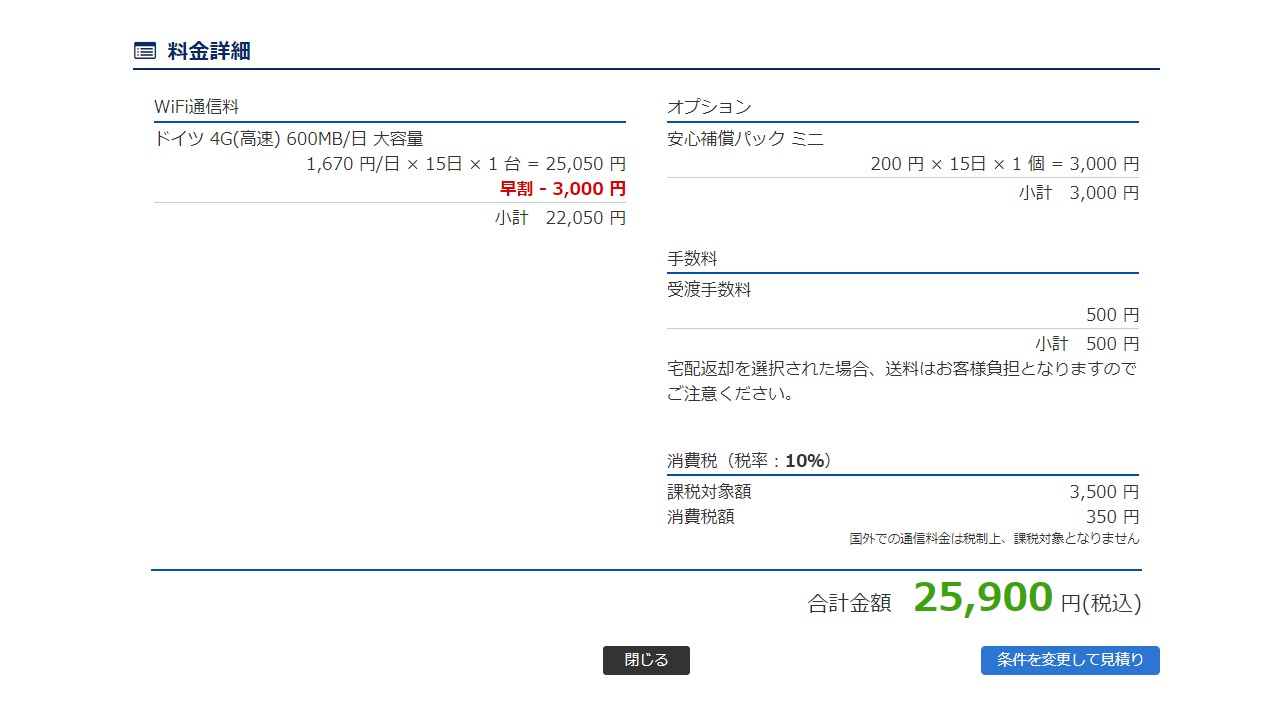Click the 1,670 円/日 × 15日 calculation line
The image size is (1280, 720).
pyautogui.click(x=466, y=164)
